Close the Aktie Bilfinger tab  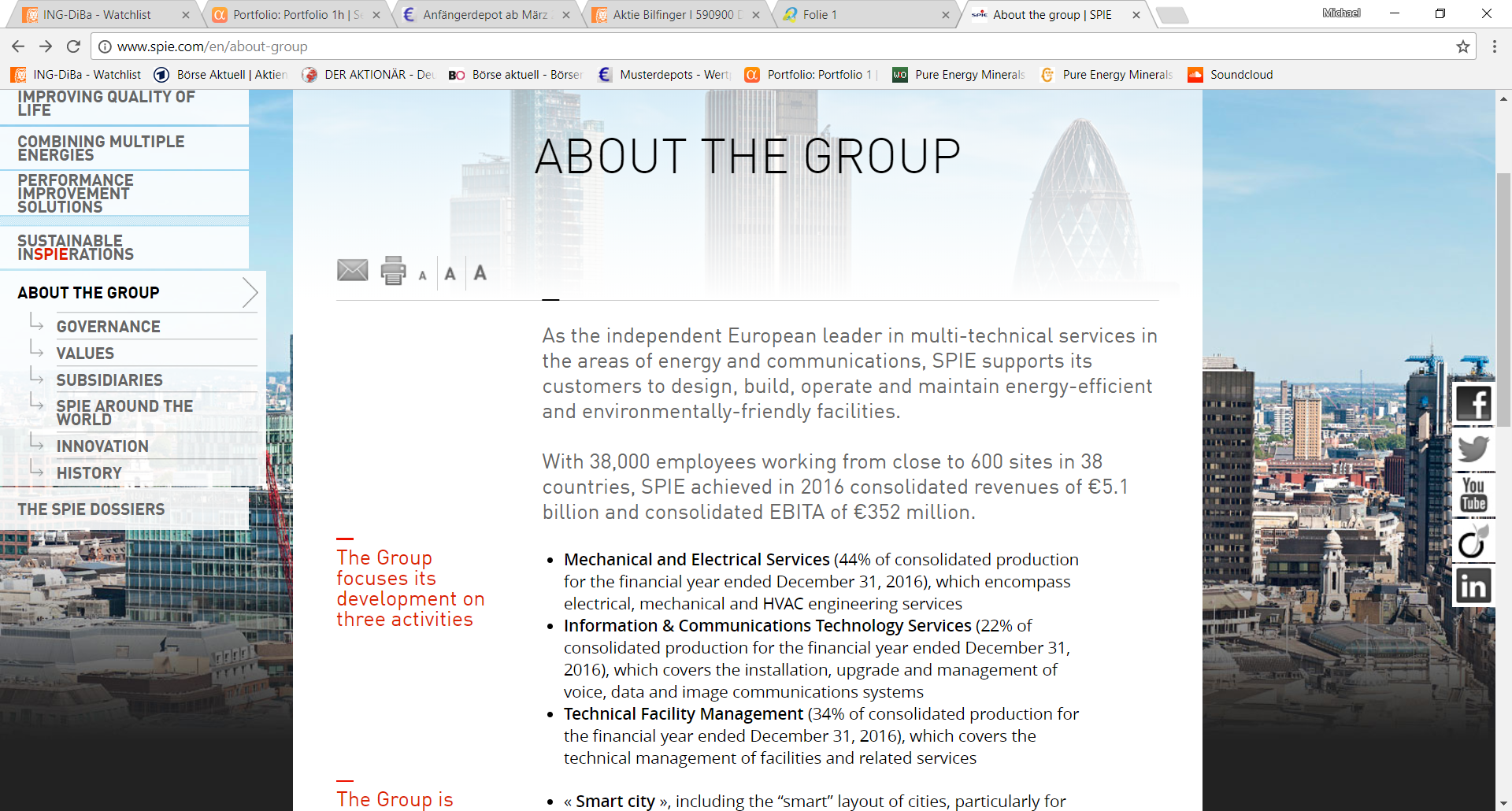756,15
